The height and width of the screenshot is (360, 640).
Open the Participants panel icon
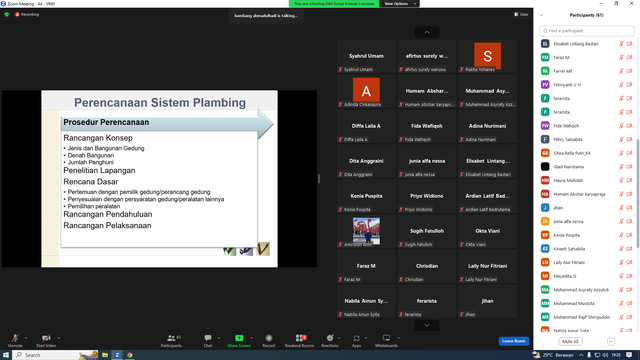(171, 338)
